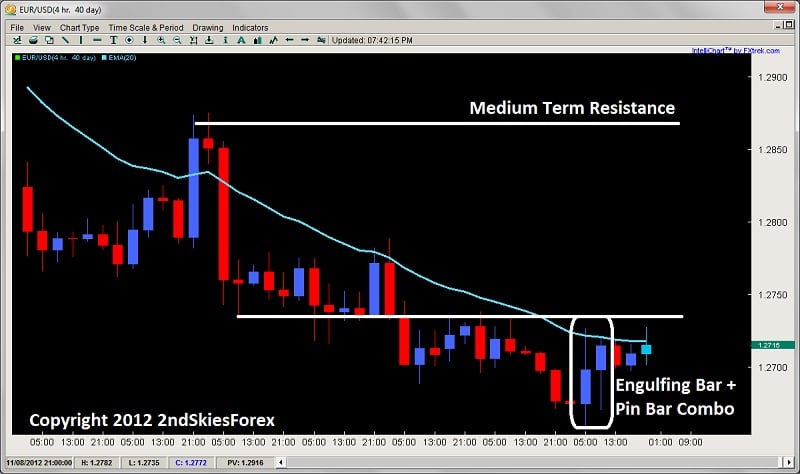Zoom out with the magnifier minus icon
This screenshot has height=474, width=800.
(x=177, y=40)
